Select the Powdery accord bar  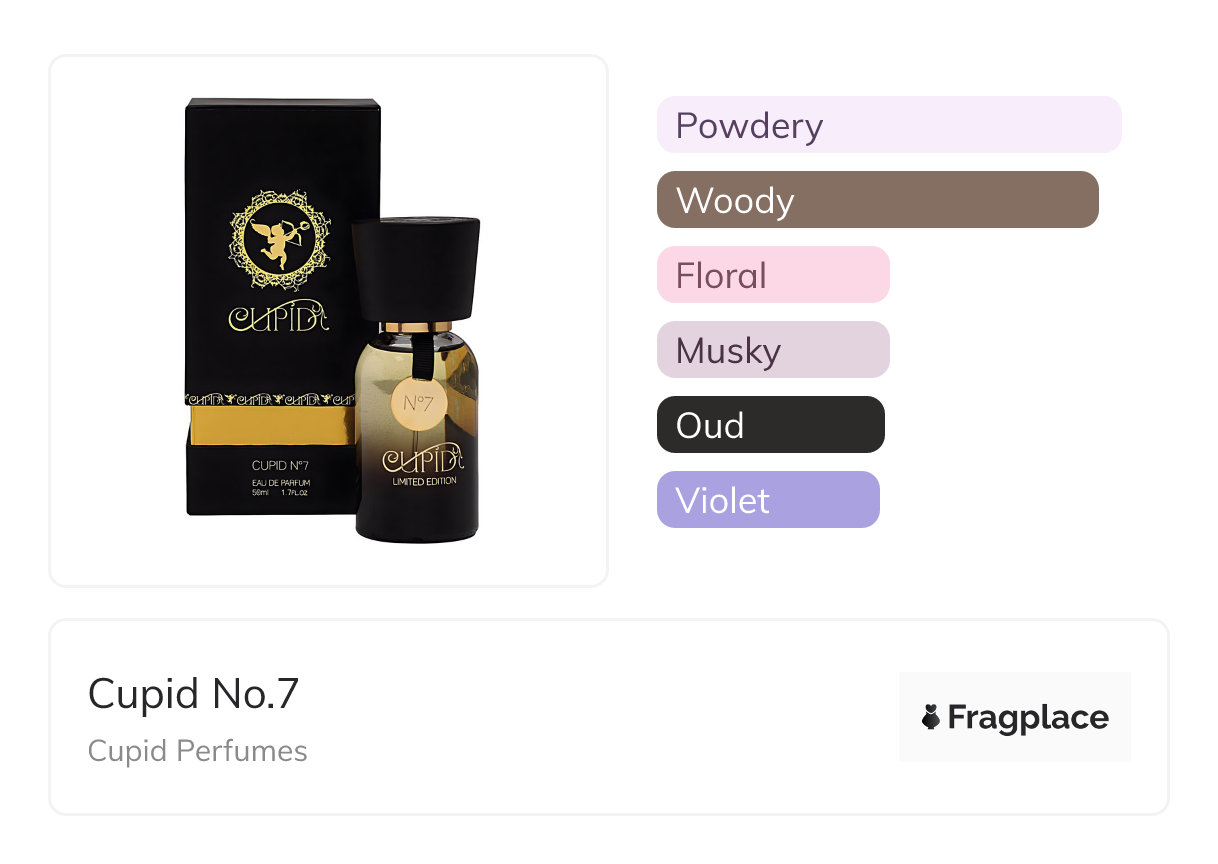(x=888, y=125)
